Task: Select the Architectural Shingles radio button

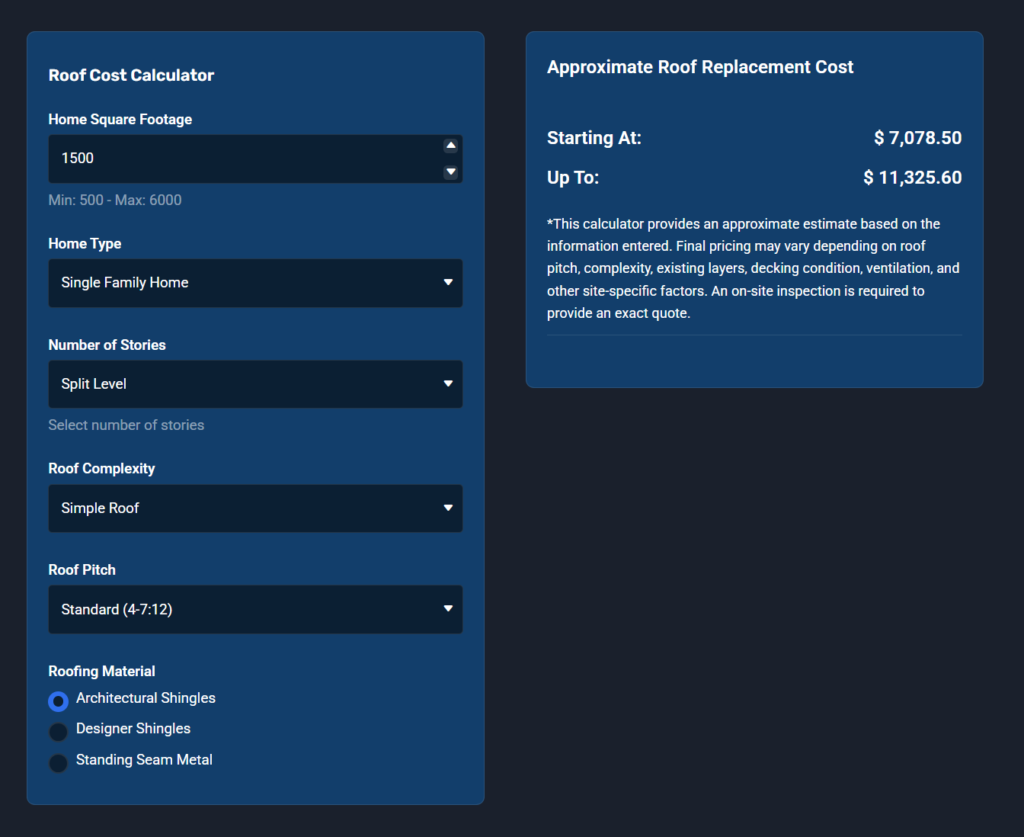Action: [x=59, y=701]
